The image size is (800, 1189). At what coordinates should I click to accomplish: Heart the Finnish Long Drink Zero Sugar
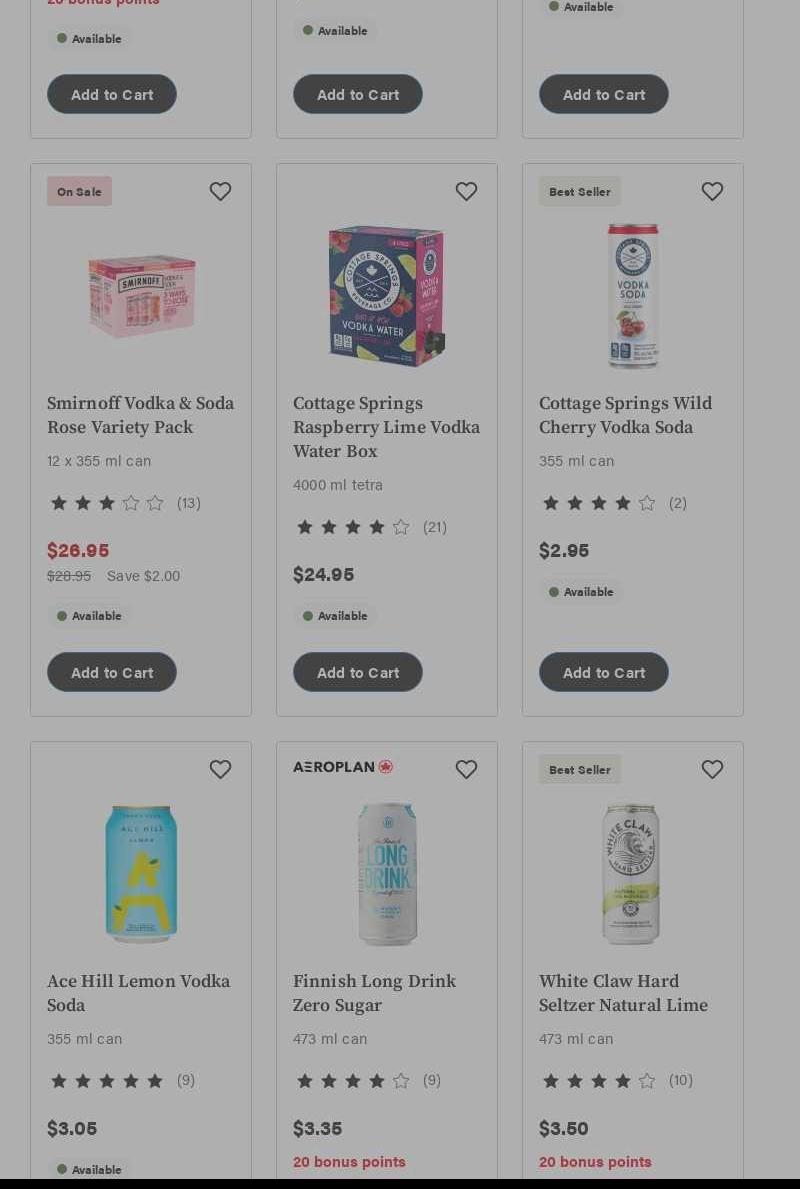(x=466, y=769)
